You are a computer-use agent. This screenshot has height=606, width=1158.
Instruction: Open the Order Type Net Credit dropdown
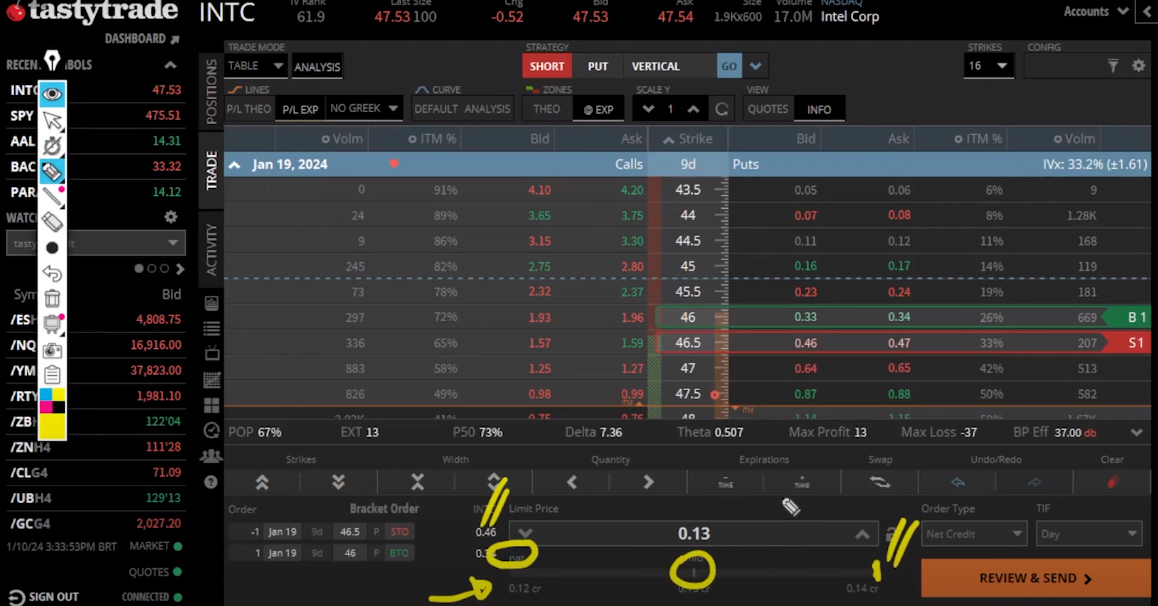(x=972, y=534)
